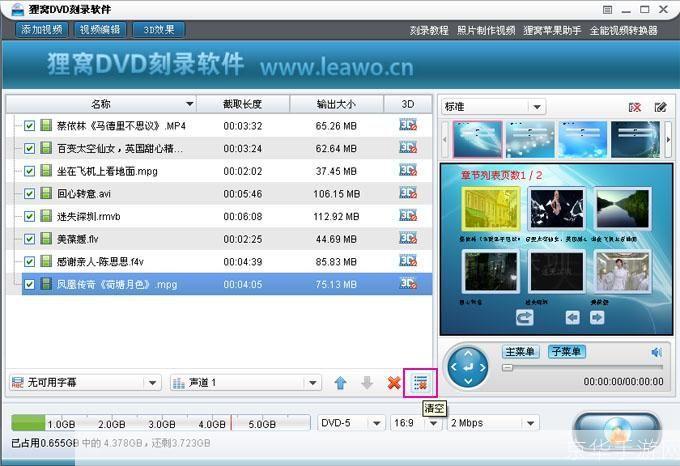The height and width of the screenshot is (466, 680).
Task: Click the 添加视频 add video button
Action: (42, 30)
